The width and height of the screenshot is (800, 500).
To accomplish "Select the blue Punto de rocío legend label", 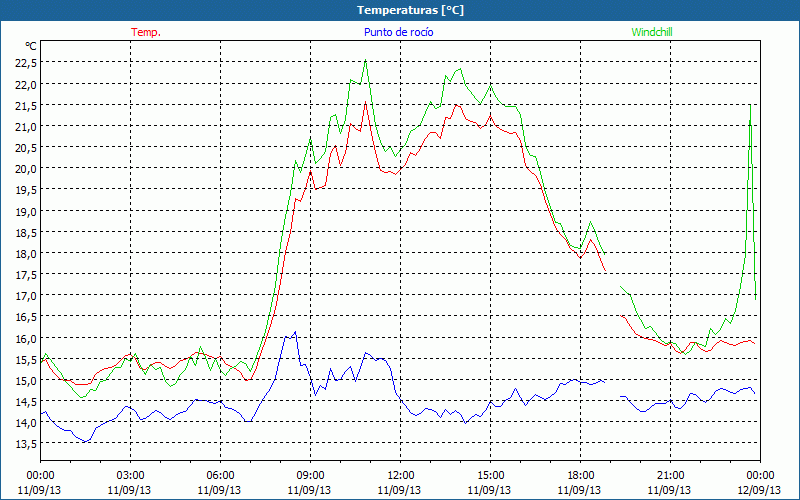I will coord(398,32).
